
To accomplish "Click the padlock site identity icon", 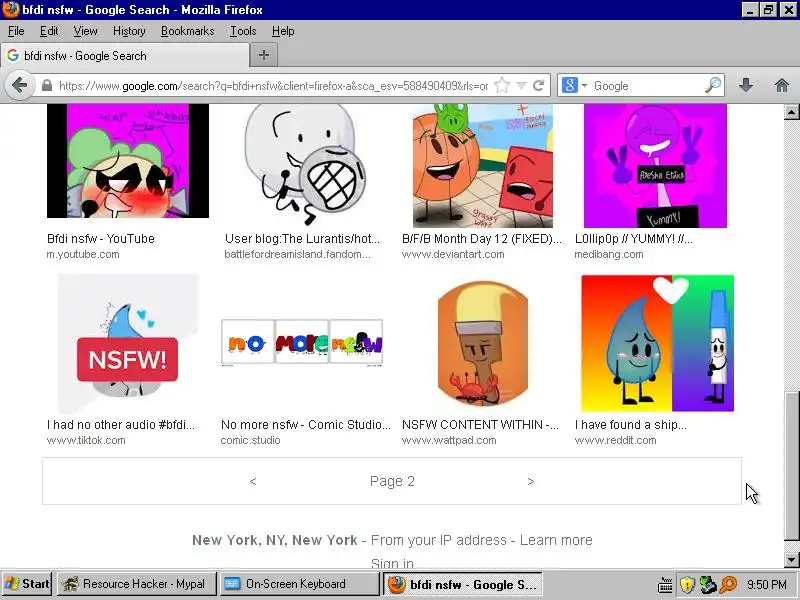I will [x=47, y=85].
